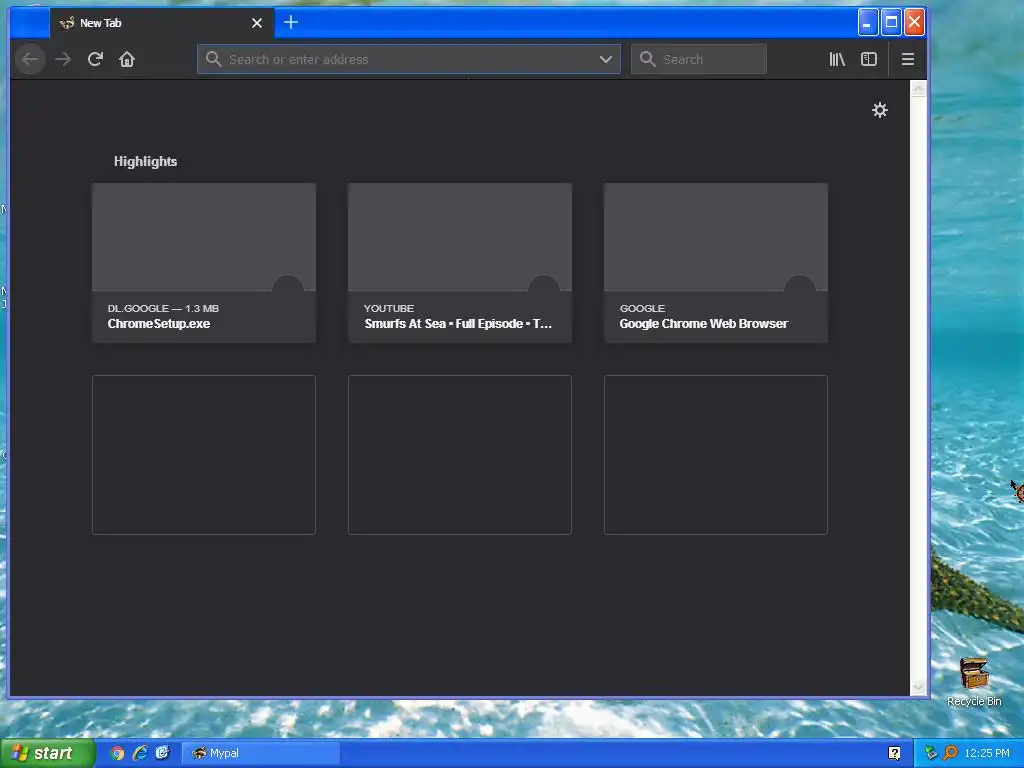Open Google Chrome Web Browser highlight

tap(716, 263)
